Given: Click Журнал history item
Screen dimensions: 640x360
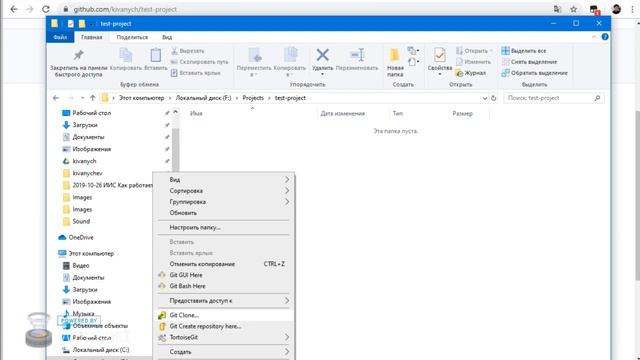Looking at the screenshot, I should tap(471, 73).
